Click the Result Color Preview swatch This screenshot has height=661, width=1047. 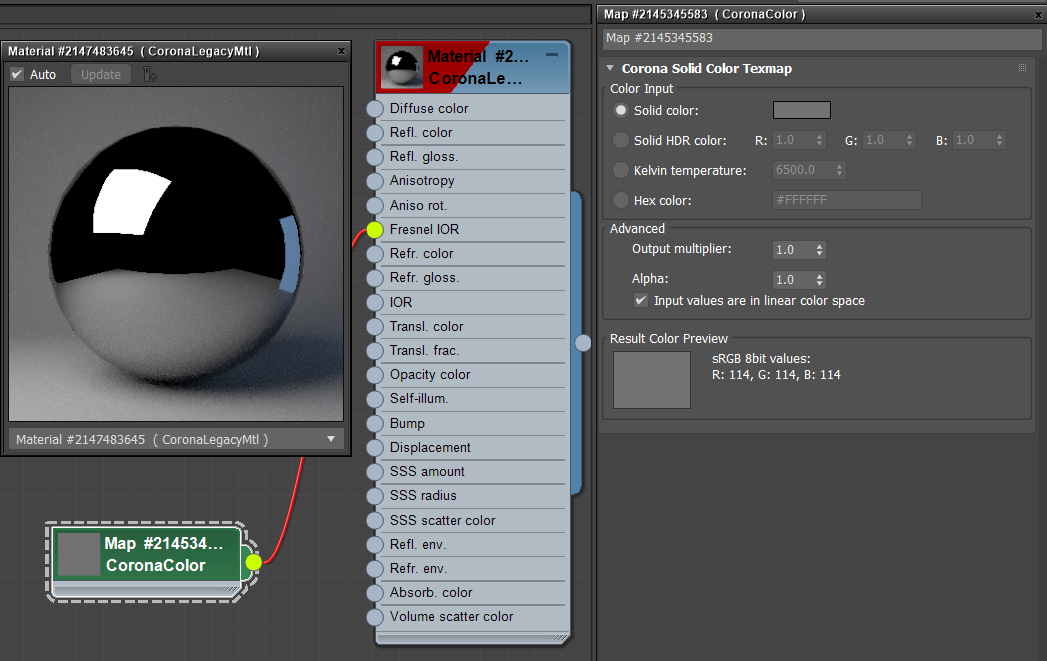point(652,380)
